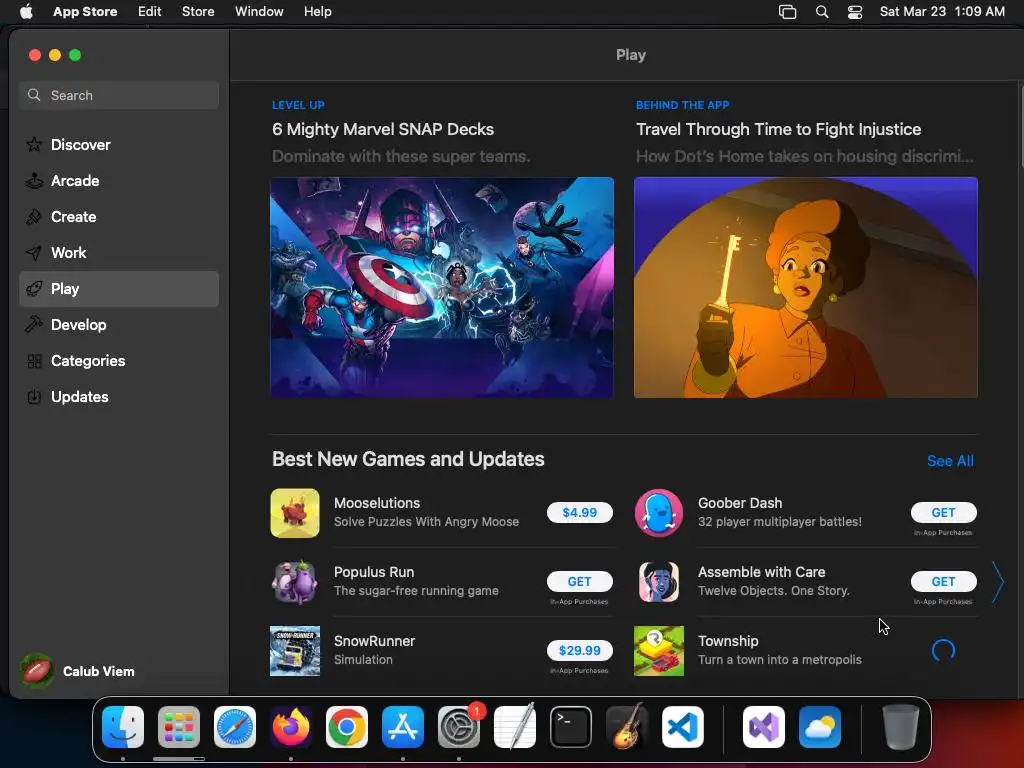This screenshot has height=768, width=1024.
Task: Click the Mooselutions app icon
Action: [x=295, y=513]
